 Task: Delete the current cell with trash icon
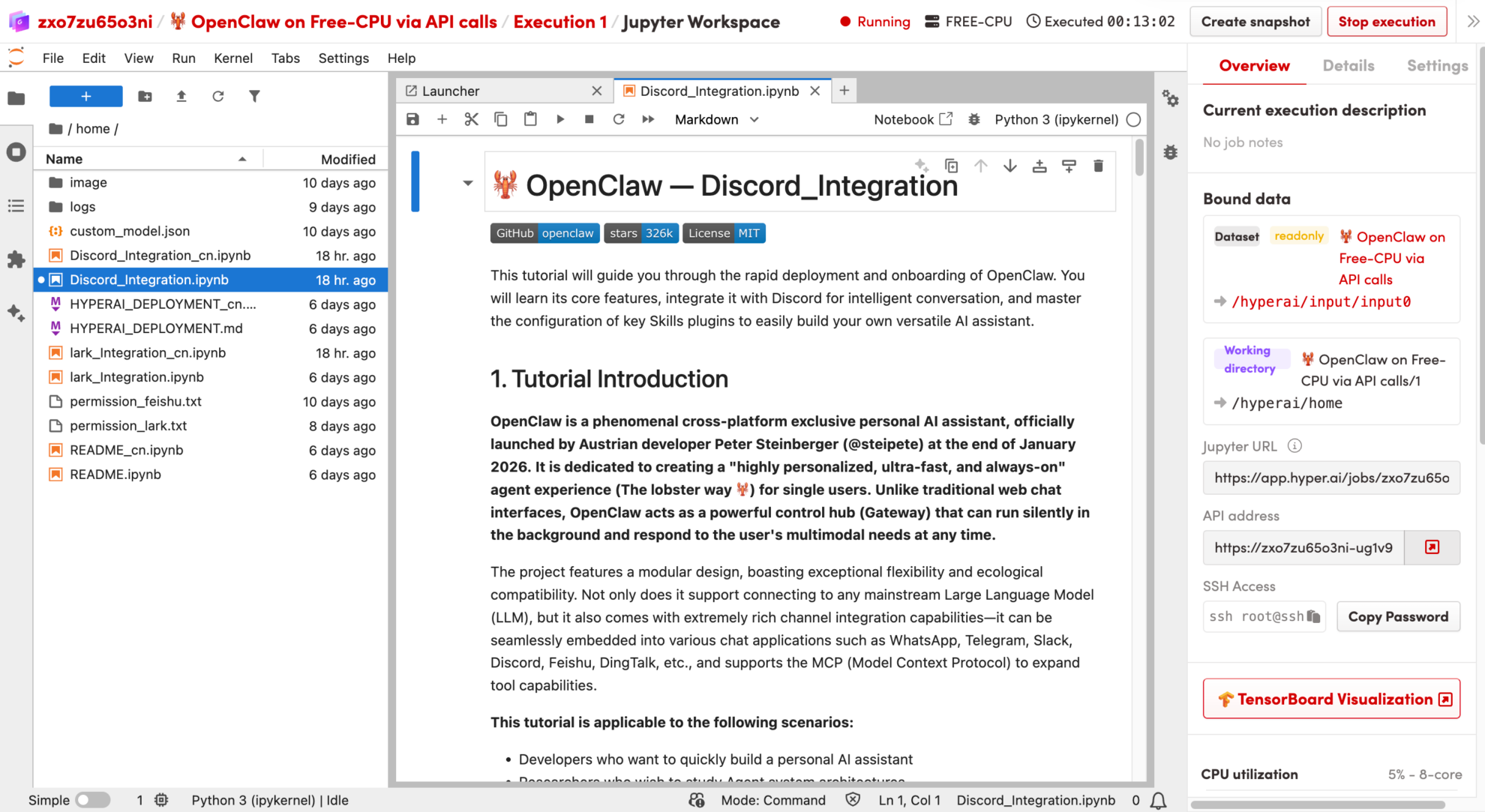(x=1098, y=166)
